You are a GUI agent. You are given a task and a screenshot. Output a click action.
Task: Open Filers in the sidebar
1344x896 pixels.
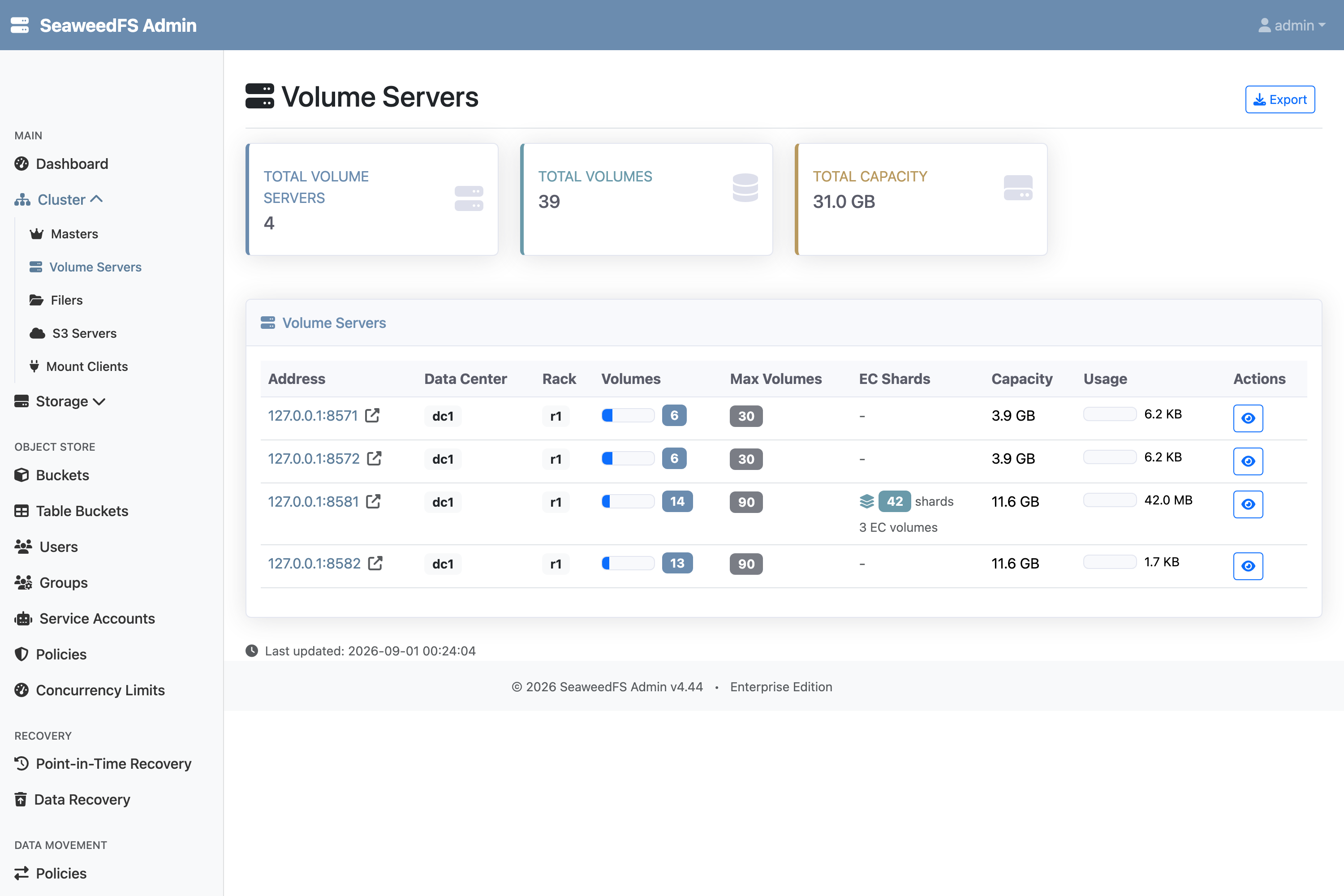point(56,300)
